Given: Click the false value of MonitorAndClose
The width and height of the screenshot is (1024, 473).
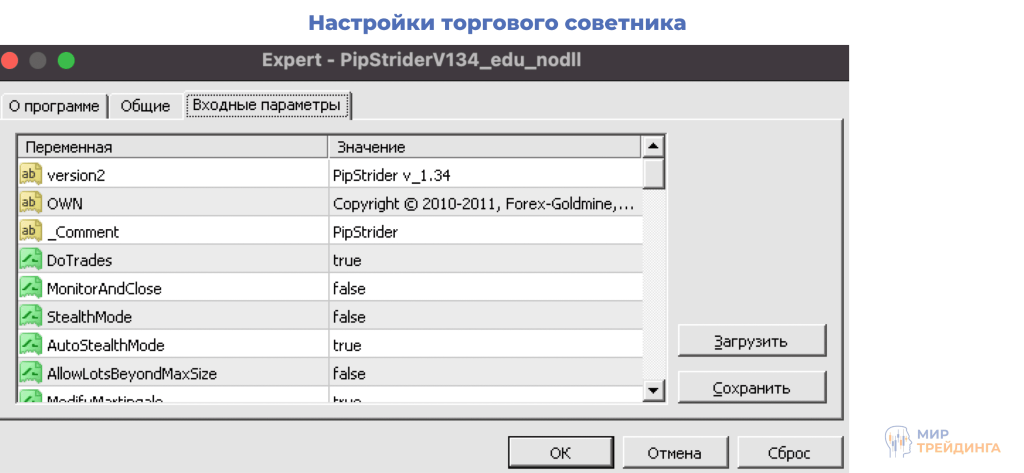Looking at the screenshot, I should (x=485, y=288).
